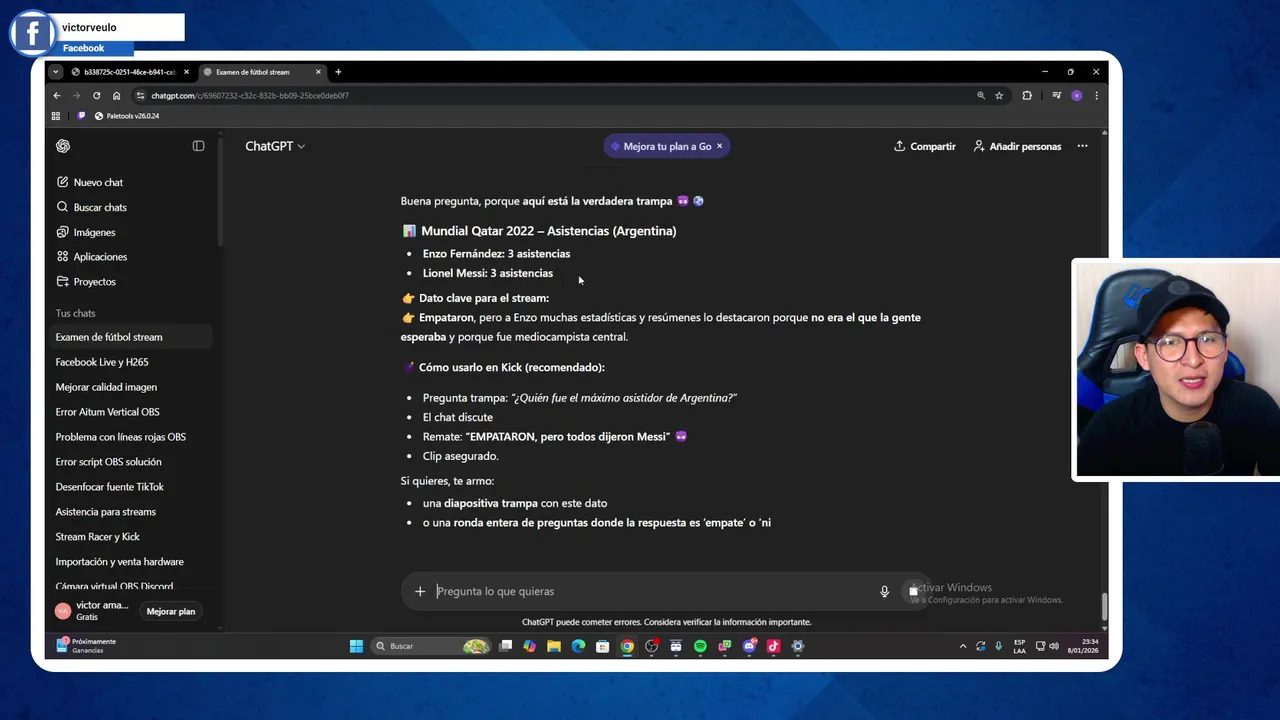Viewport: 1280px width, 720px height.
Task: Open the tab search dropdown arrow
Action: 55,72
